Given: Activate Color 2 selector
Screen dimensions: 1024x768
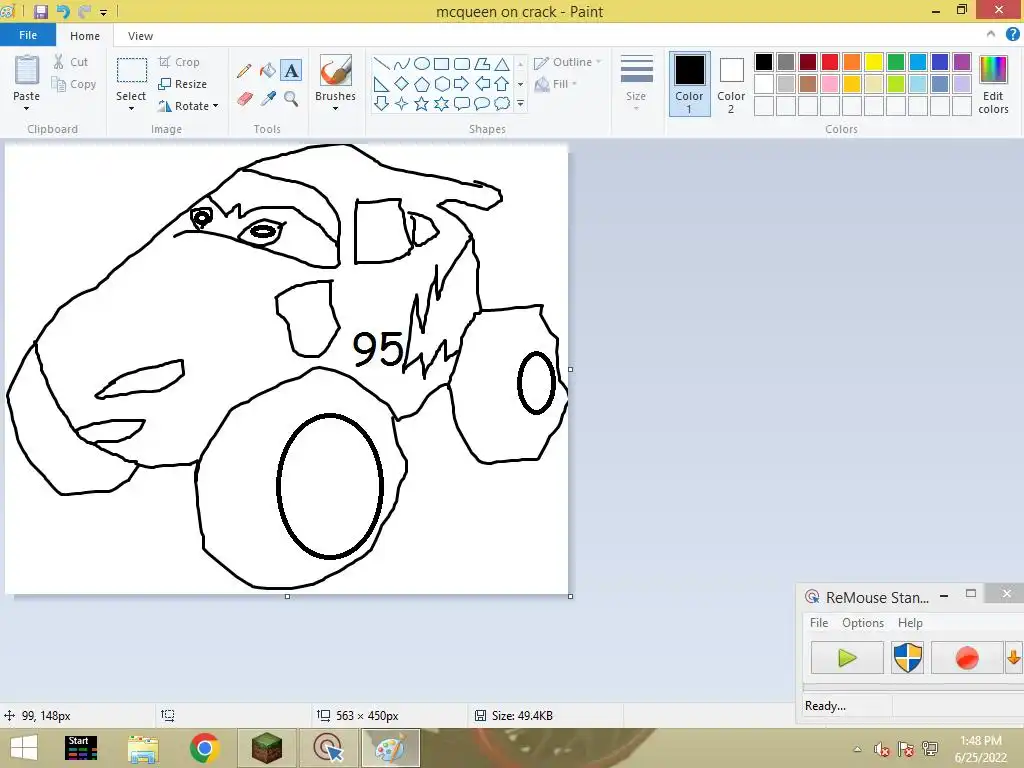Looking at the screenshot, I should click(731, 84).
